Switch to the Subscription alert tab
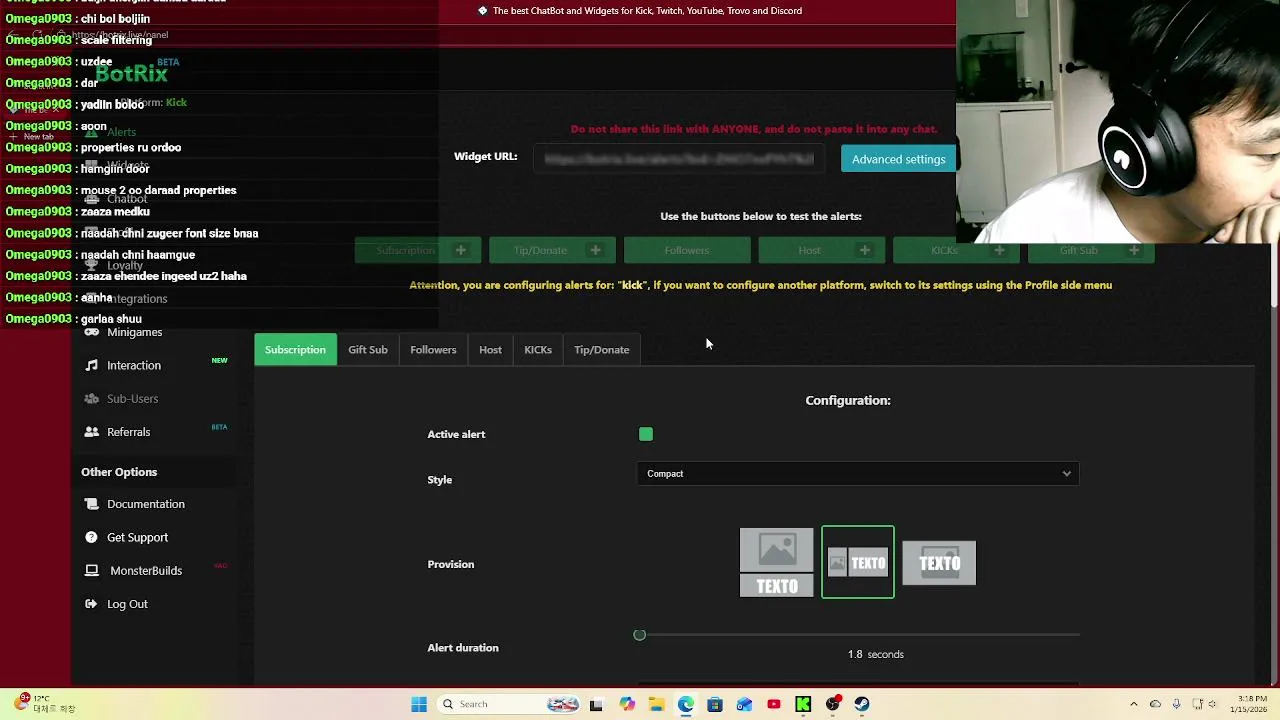 [295, 350]
